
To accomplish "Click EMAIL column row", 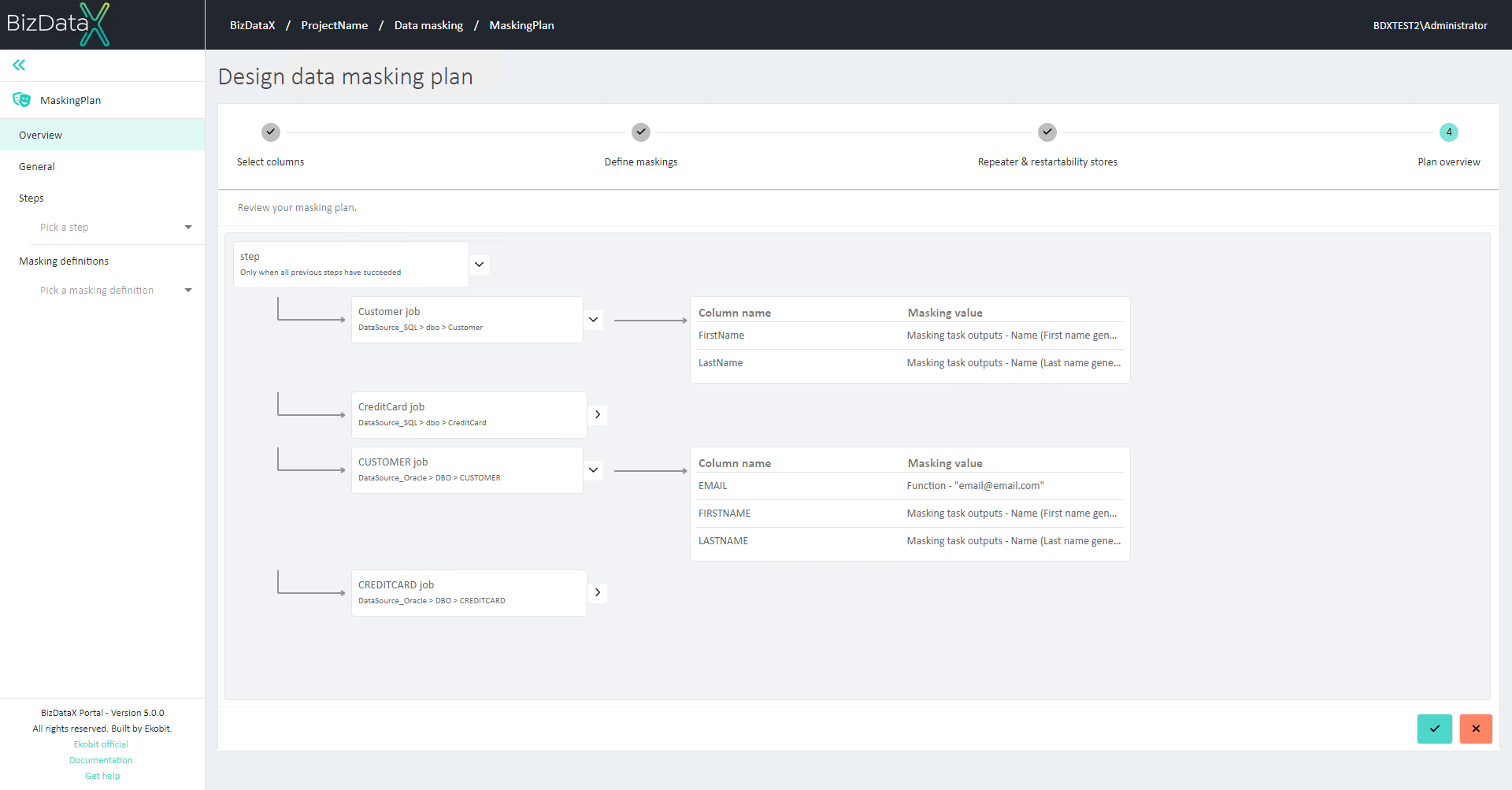I will click(910, 486).
